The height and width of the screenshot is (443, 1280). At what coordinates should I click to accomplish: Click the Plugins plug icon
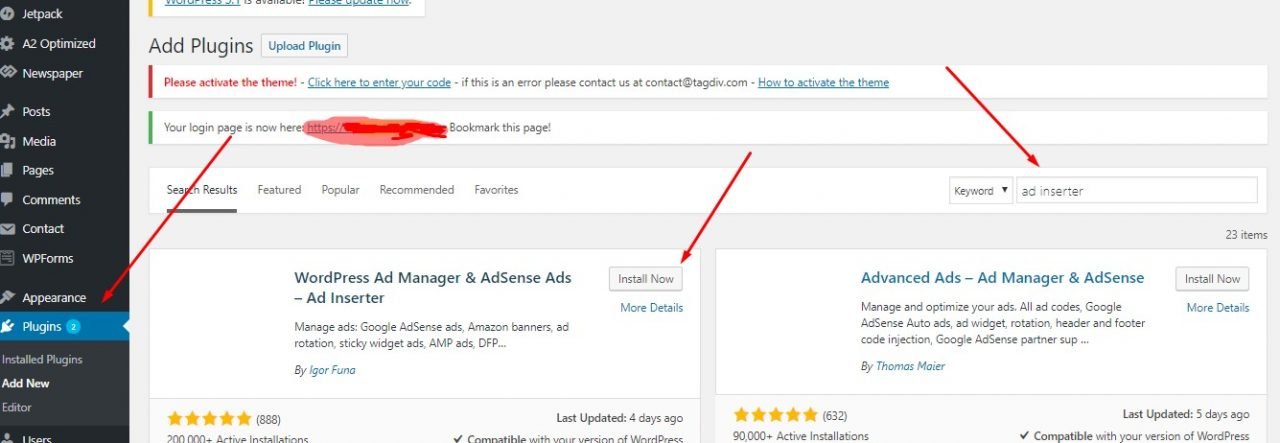(x=7, y=326)
